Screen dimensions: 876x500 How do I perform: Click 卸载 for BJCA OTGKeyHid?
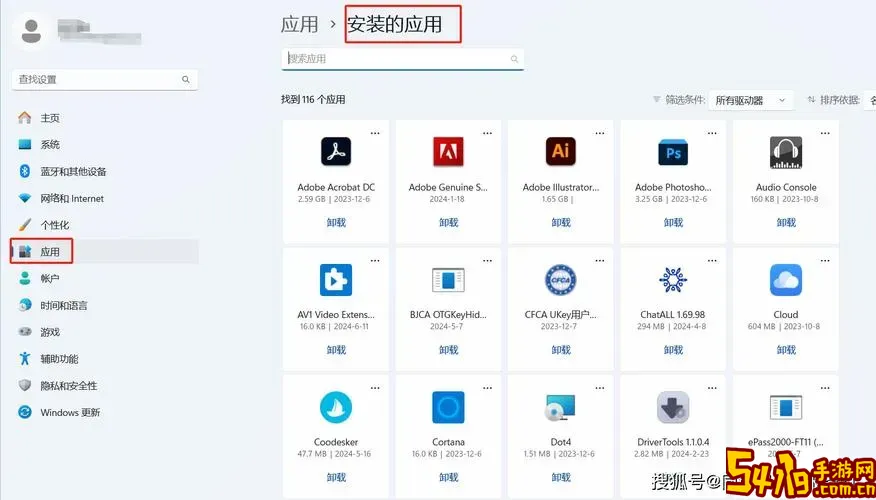[448, 350]
